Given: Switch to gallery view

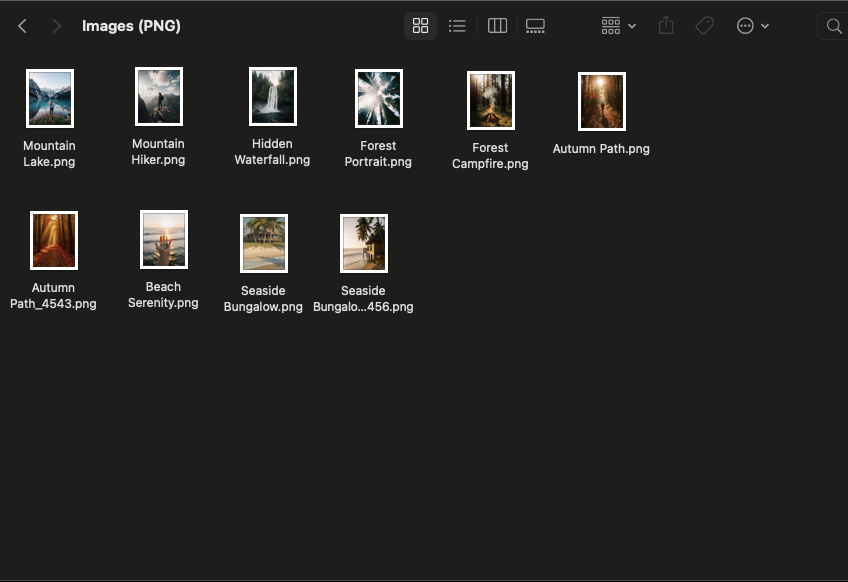Looking at the screenshot, I should point(535,26).
